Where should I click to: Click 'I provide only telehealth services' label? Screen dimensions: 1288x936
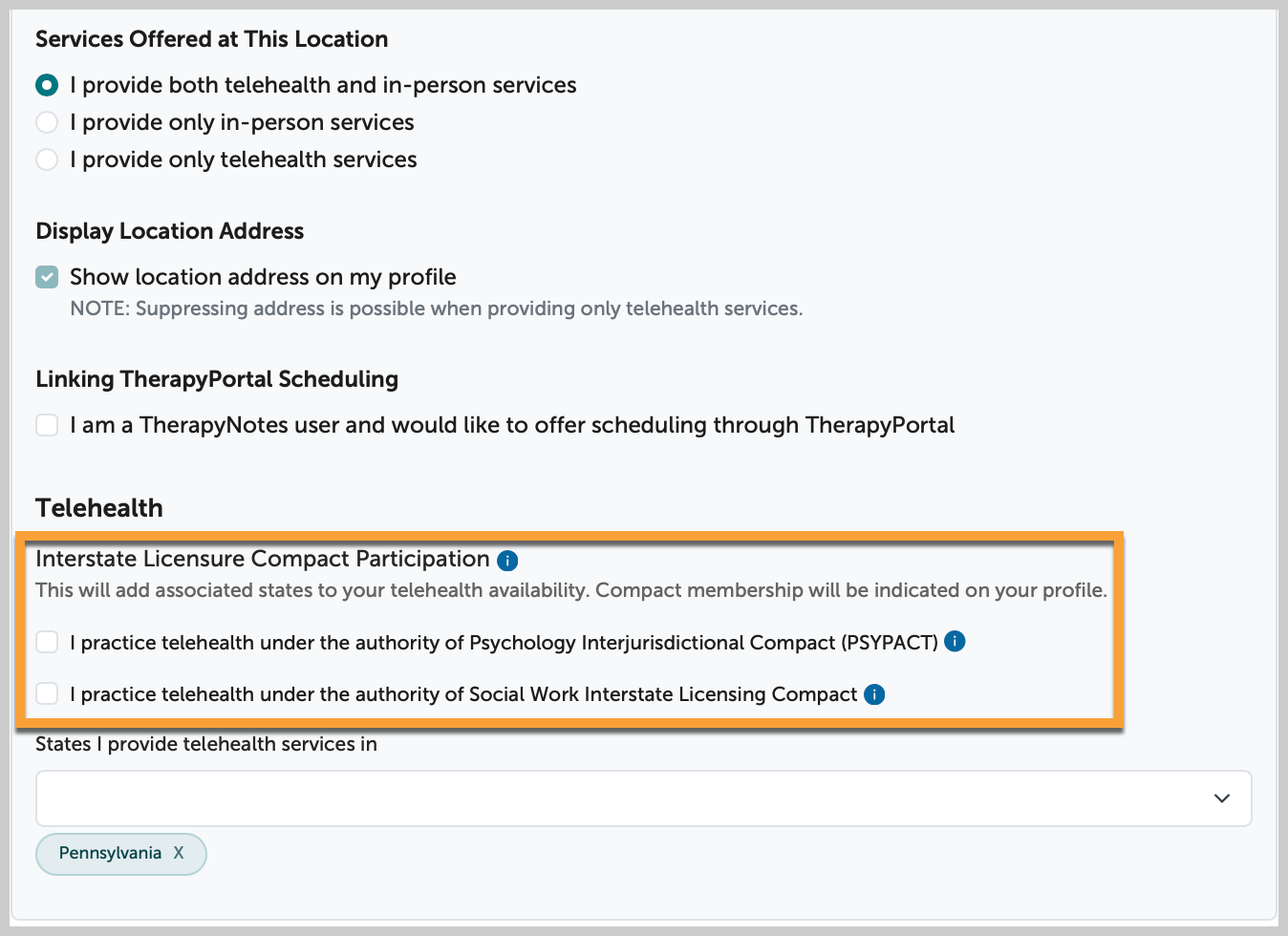click(244, 160)
